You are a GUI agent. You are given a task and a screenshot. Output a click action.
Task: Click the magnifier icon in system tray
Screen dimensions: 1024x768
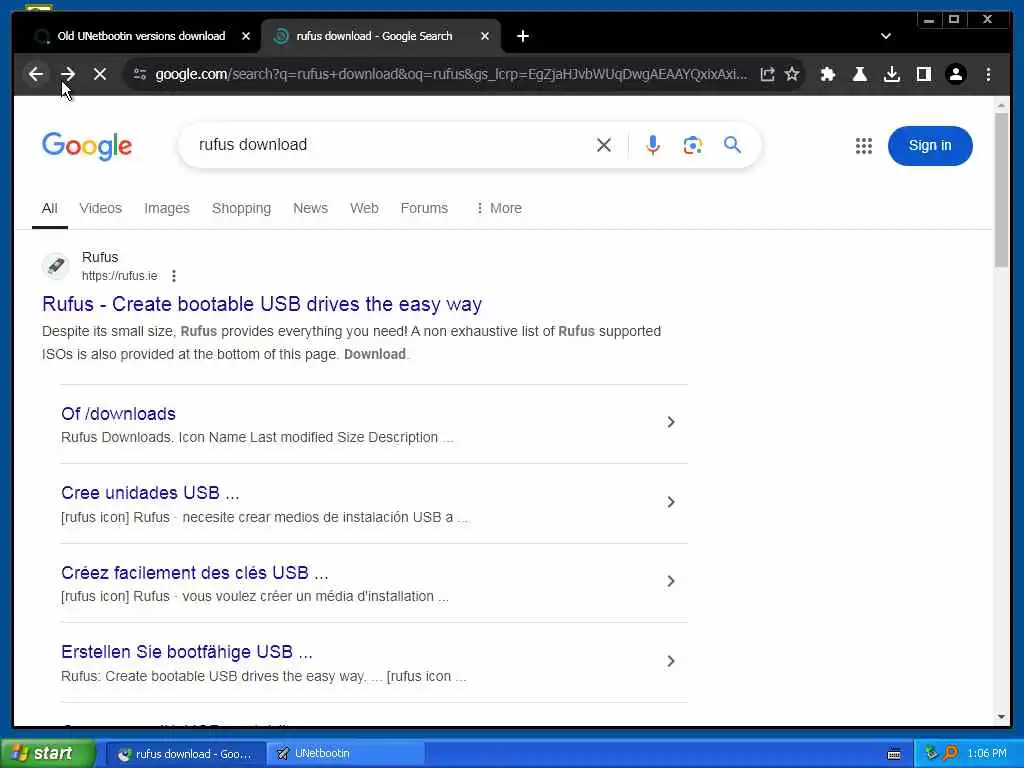(x=950, y=754)
